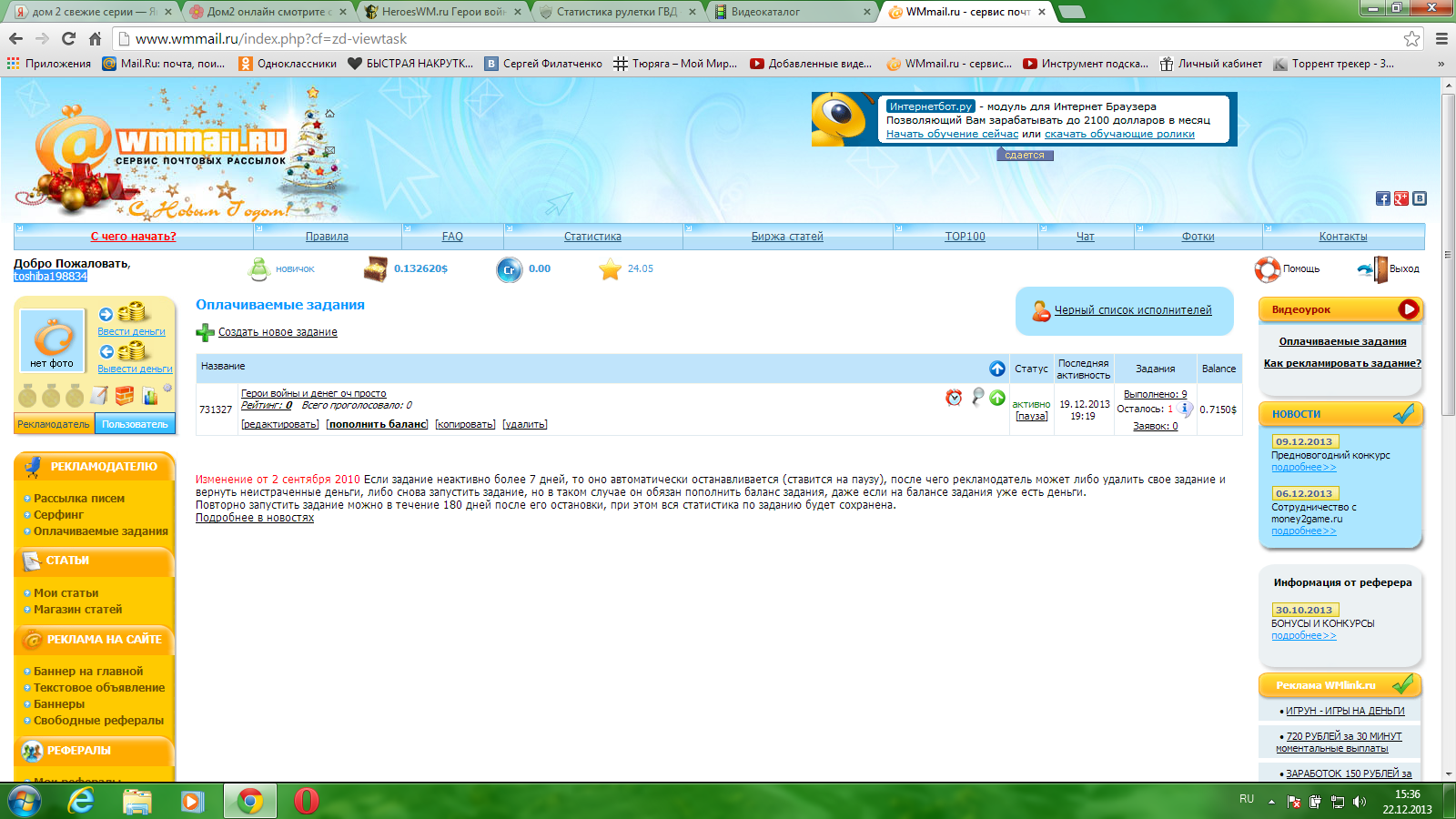The width and height of the screenshot is (1456, 819).
Task: Click the green новичок status icon
Action: 259,269
